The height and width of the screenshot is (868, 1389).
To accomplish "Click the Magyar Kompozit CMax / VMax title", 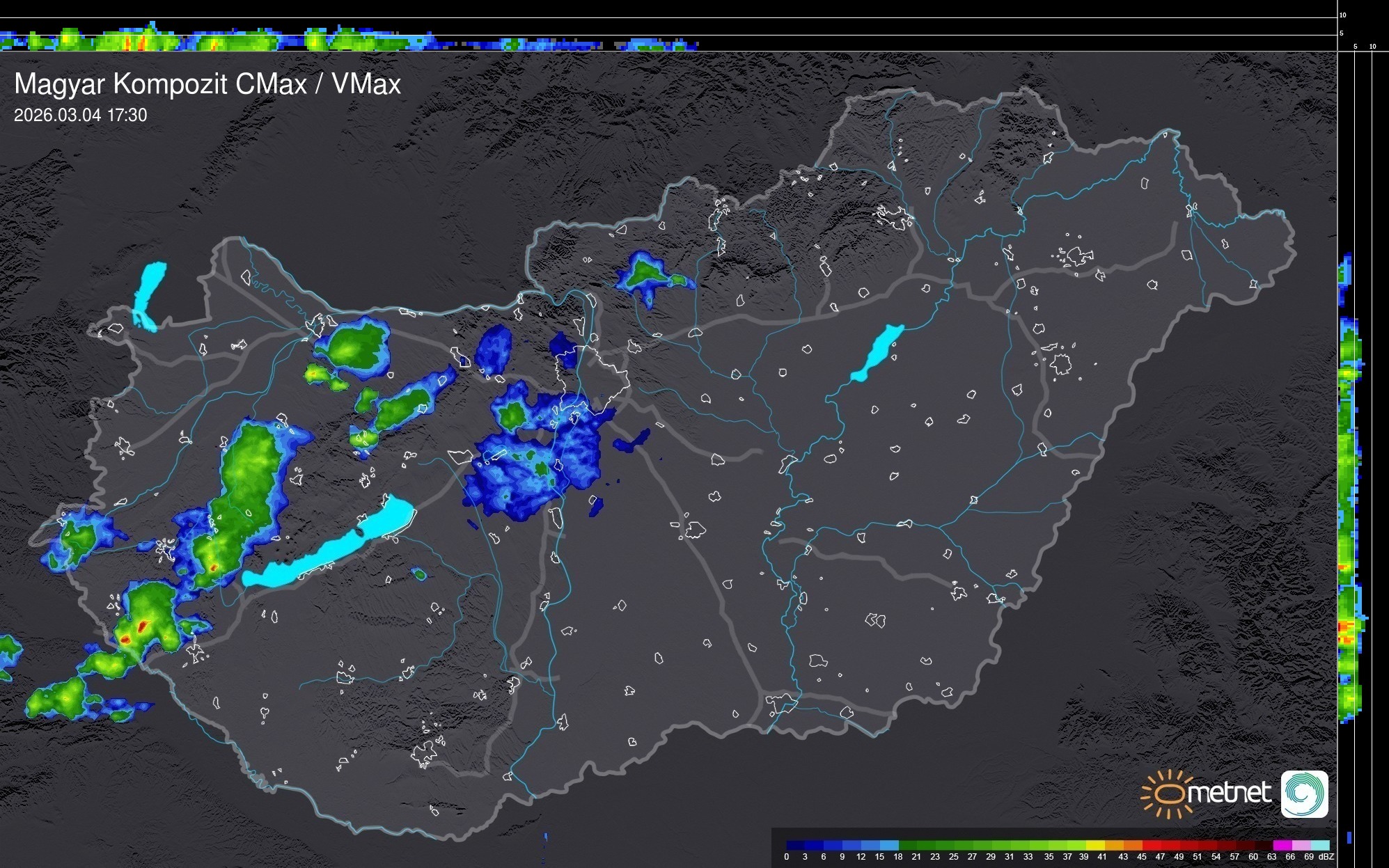I will (207, 84).
